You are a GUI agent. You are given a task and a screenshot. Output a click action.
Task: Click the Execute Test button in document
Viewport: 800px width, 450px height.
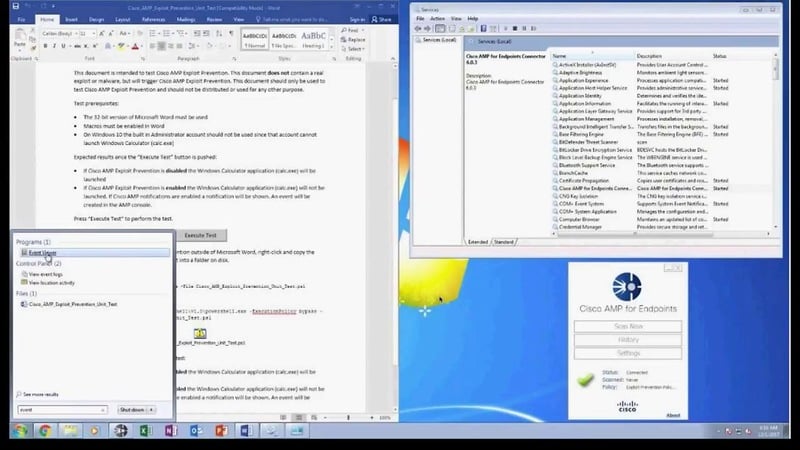201,235
